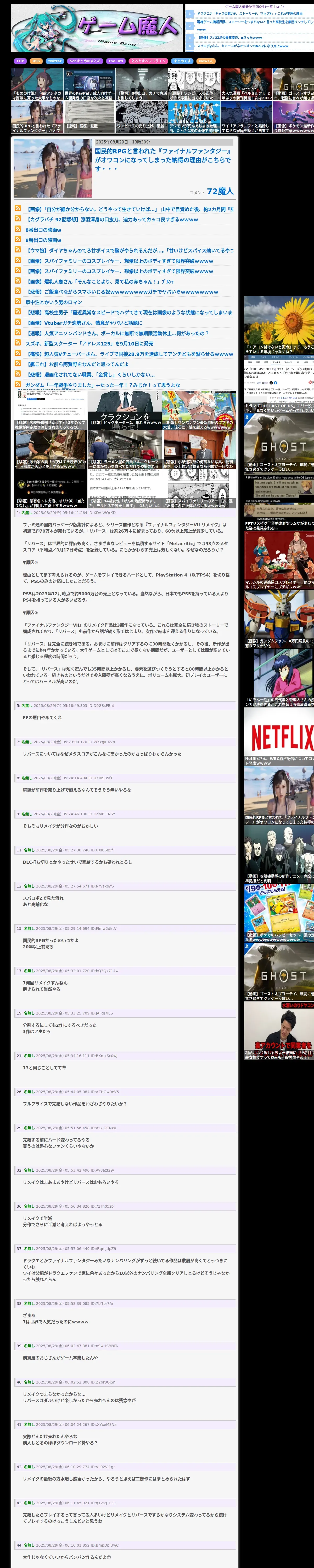Open RSS icon beside ウマ娘 ダイヤちゃん headline
The width and height of the screenshot is (314, 1568).
click(x=18, y=250)
